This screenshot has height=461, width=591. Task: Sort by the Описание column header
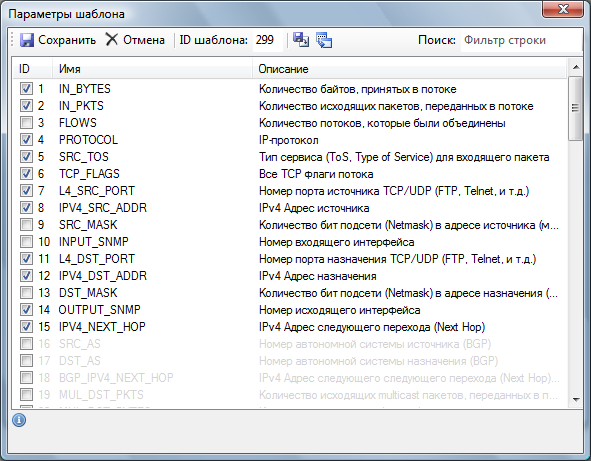pos(409,69)
